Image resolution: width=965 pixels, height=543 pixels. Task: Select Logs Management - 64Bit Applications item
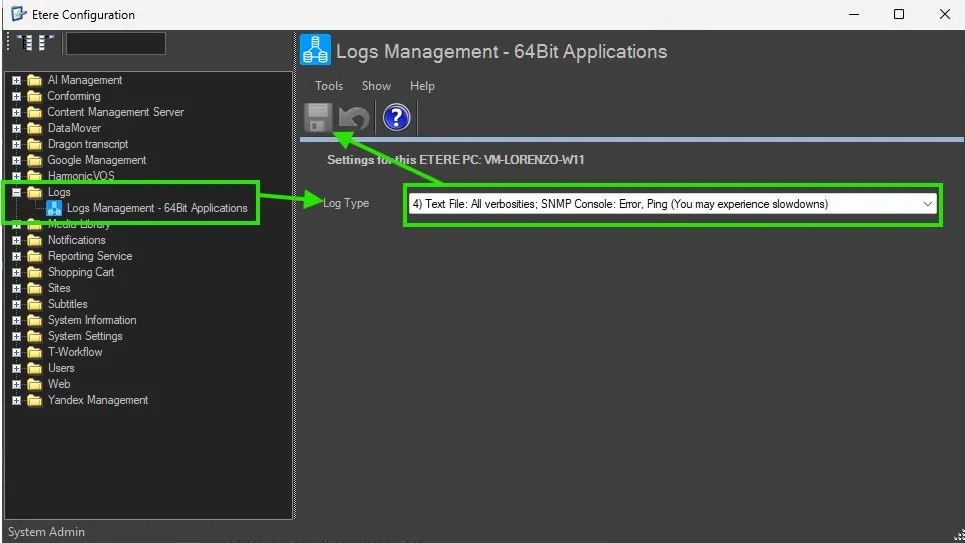tap(157, 208)
